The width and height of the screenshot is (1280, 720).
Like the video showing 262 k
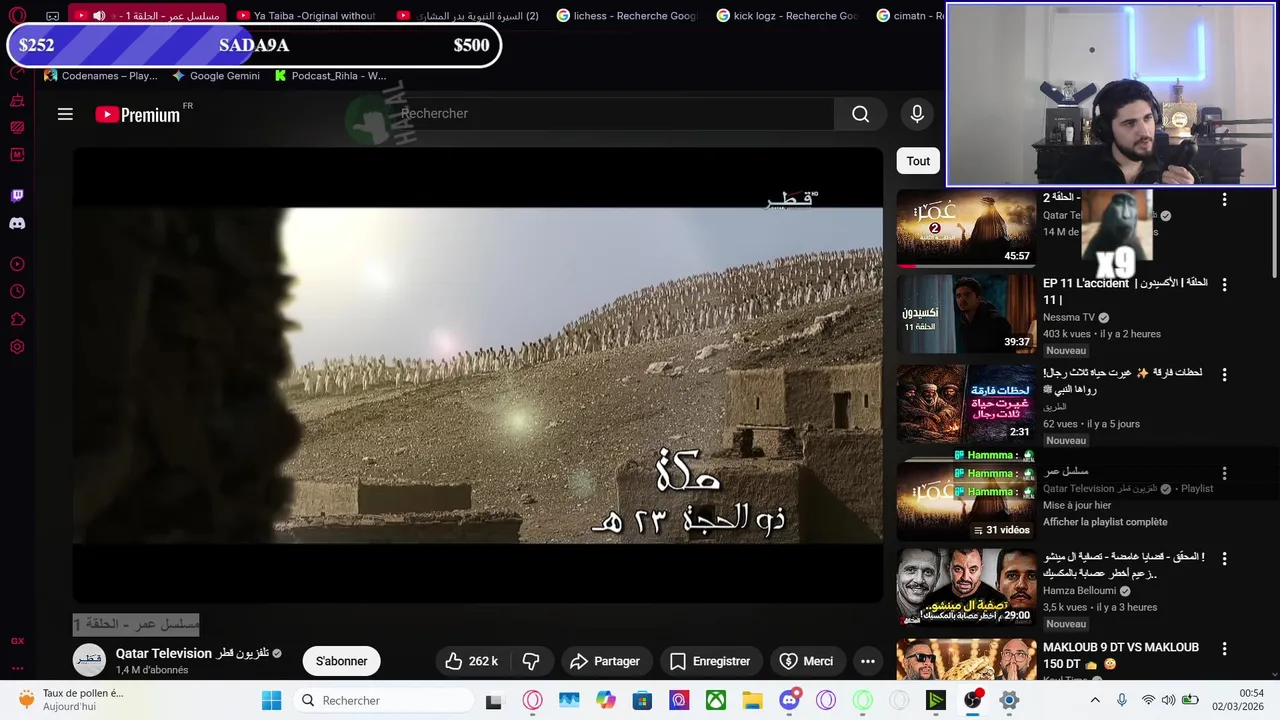pos(472,661)
